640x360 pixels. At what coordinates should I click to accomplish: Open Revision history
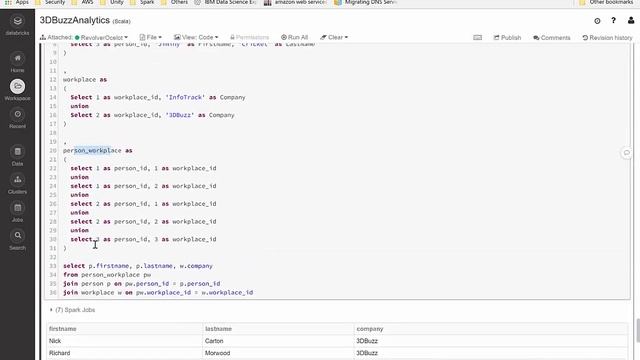coord(607,38)
